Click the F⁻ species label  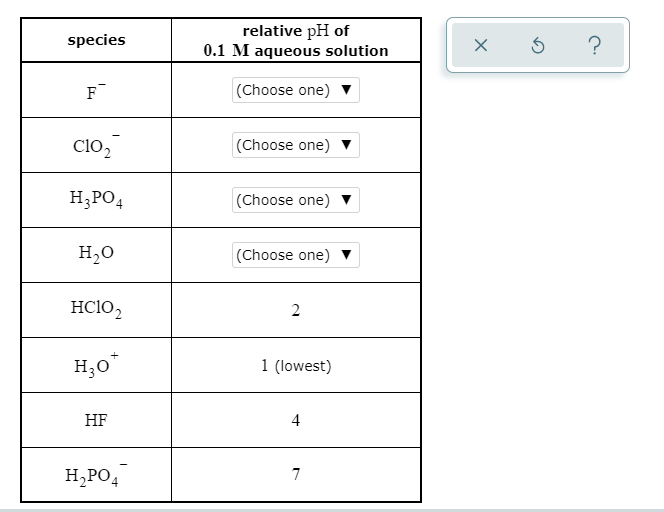click(96, 91)
